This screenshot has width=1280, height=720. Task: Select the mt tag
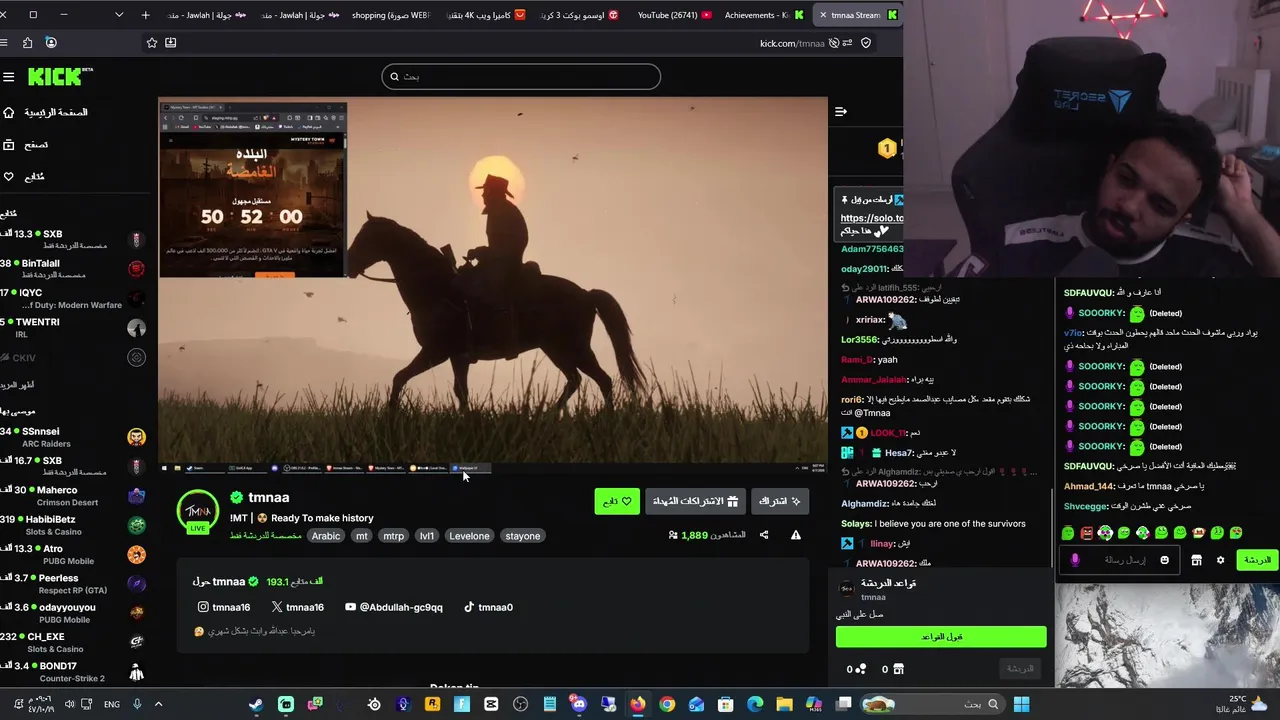(362, 536)
